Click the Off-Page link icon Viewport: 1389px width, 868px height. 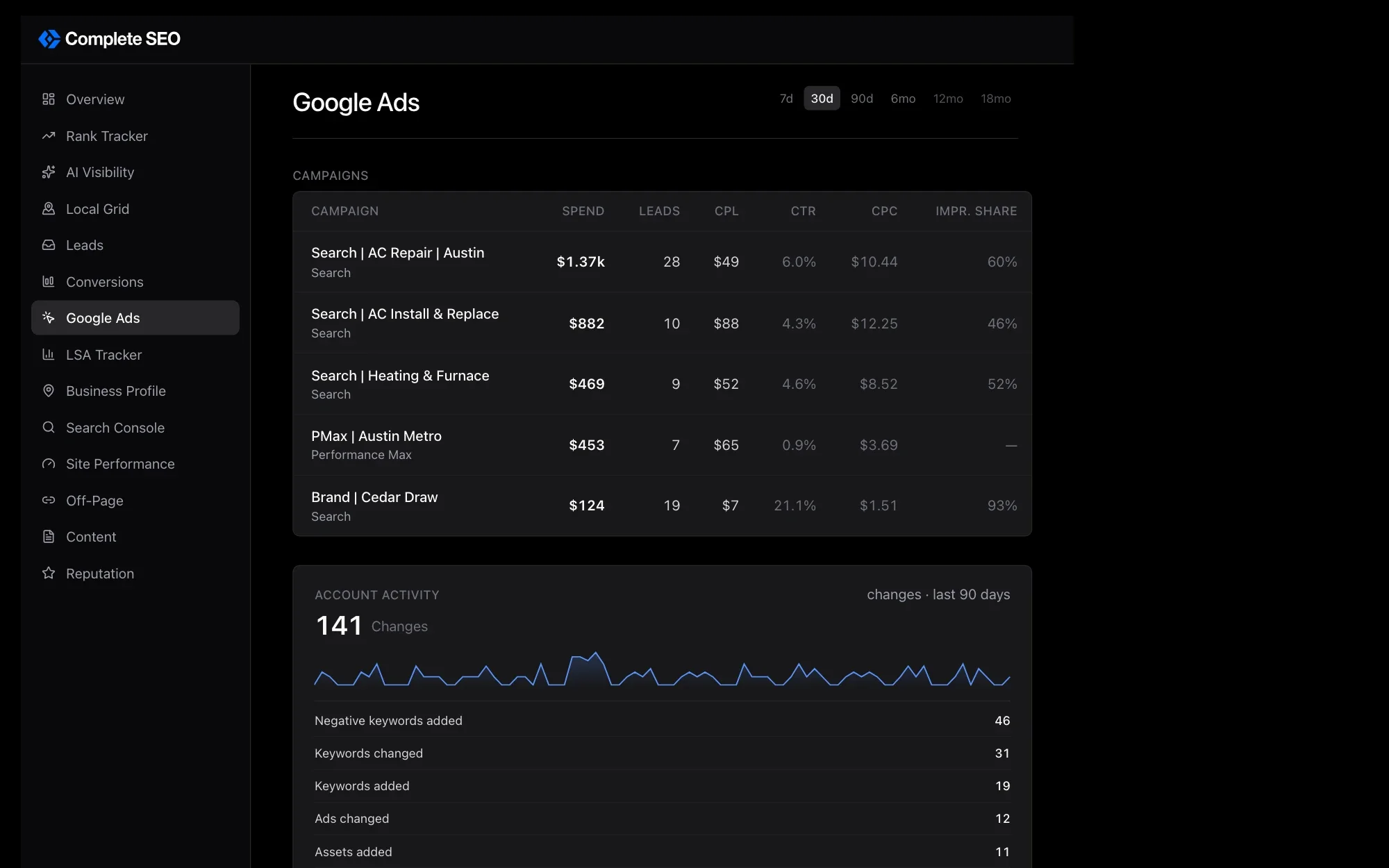coord(49,501)
